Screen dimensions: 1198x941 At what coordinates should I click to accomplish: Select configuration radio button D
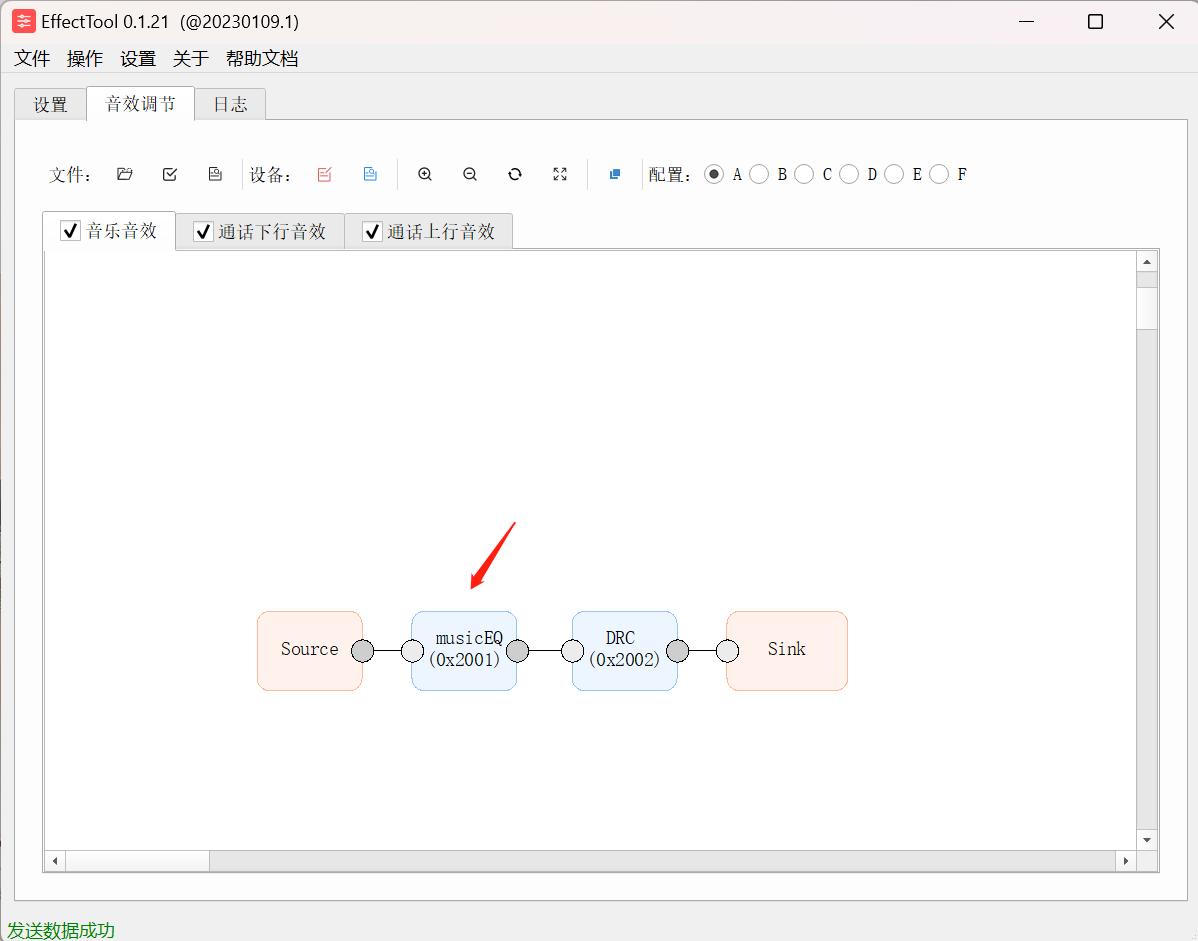849,174
